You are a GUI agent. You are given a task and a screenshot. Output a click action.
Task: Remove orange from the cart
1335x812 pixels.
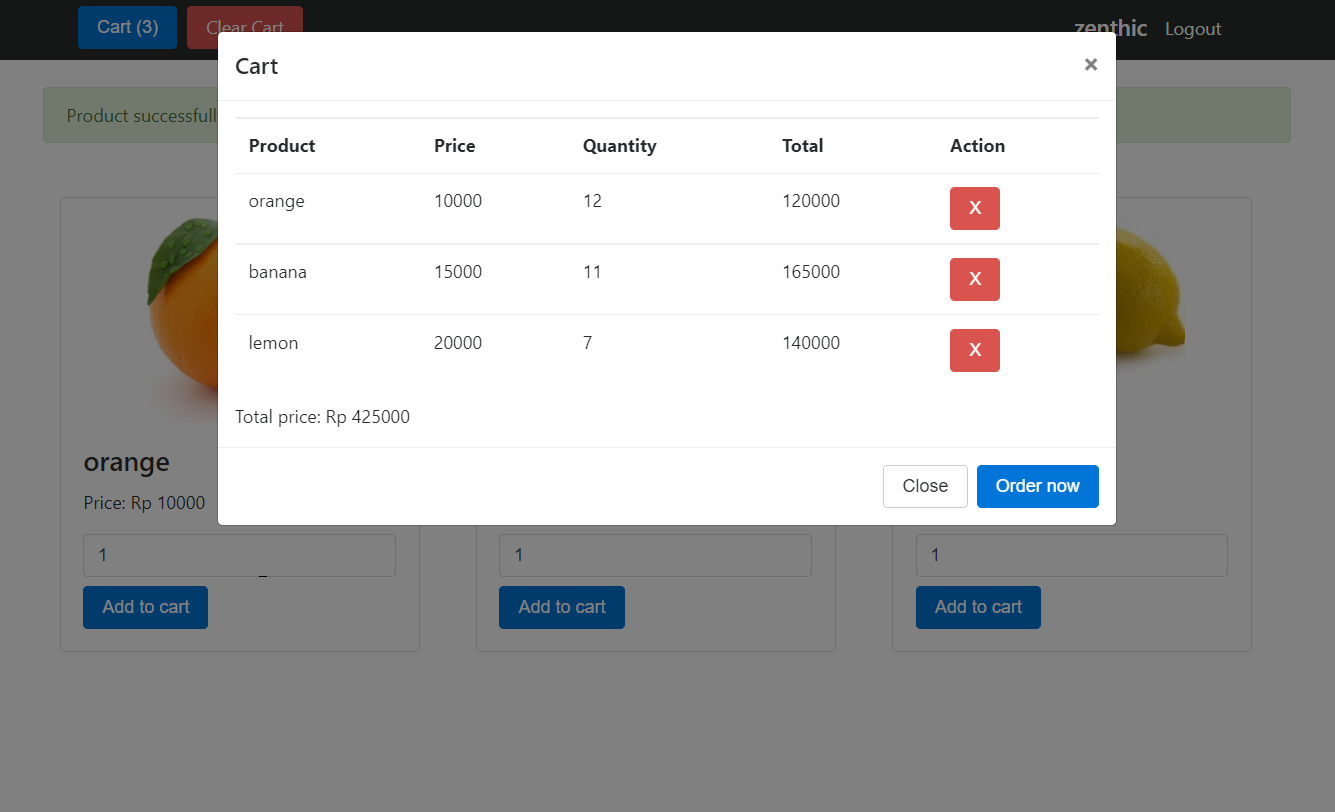[x=974, y=208]
